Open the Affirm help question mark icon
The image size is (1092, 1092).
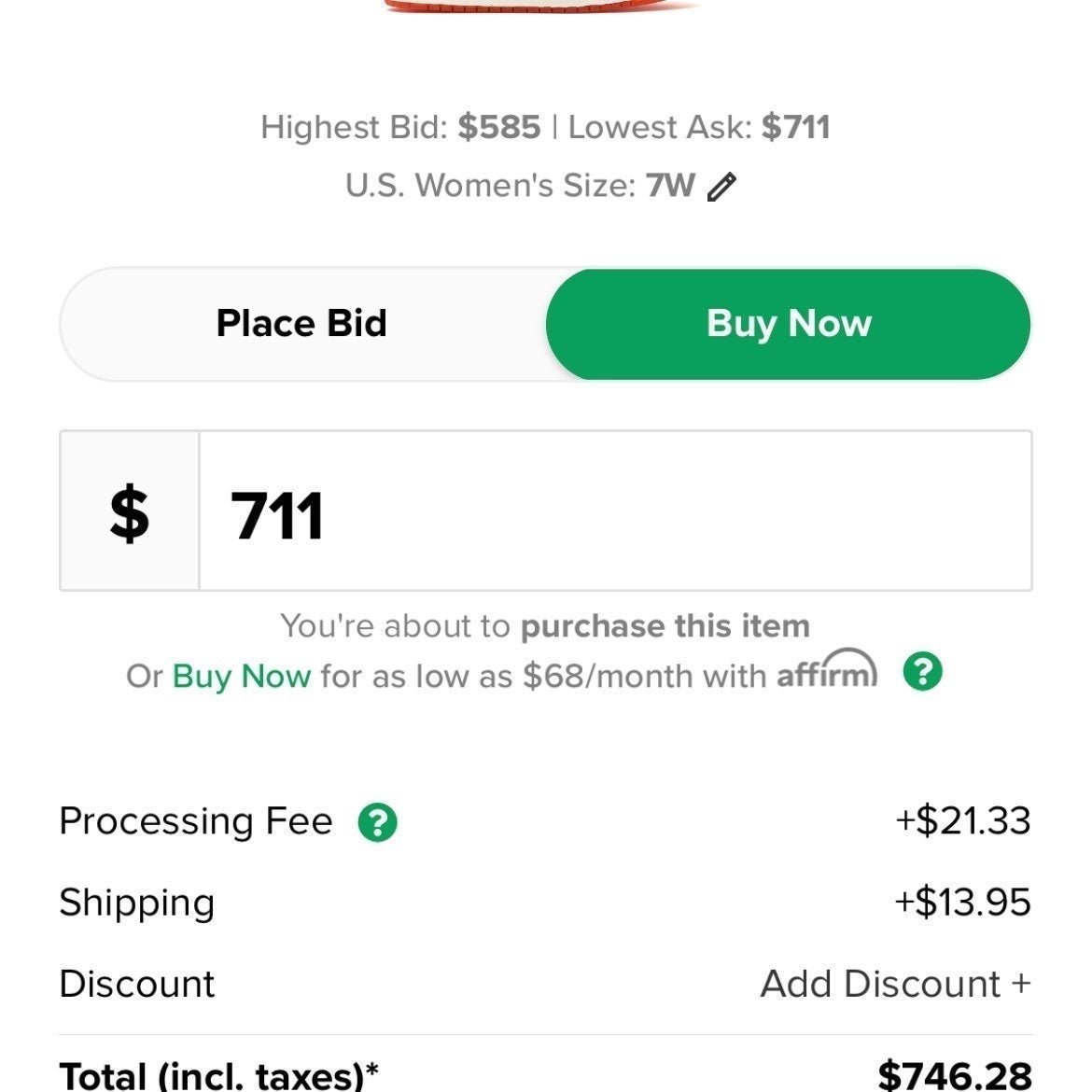point(923,671)
